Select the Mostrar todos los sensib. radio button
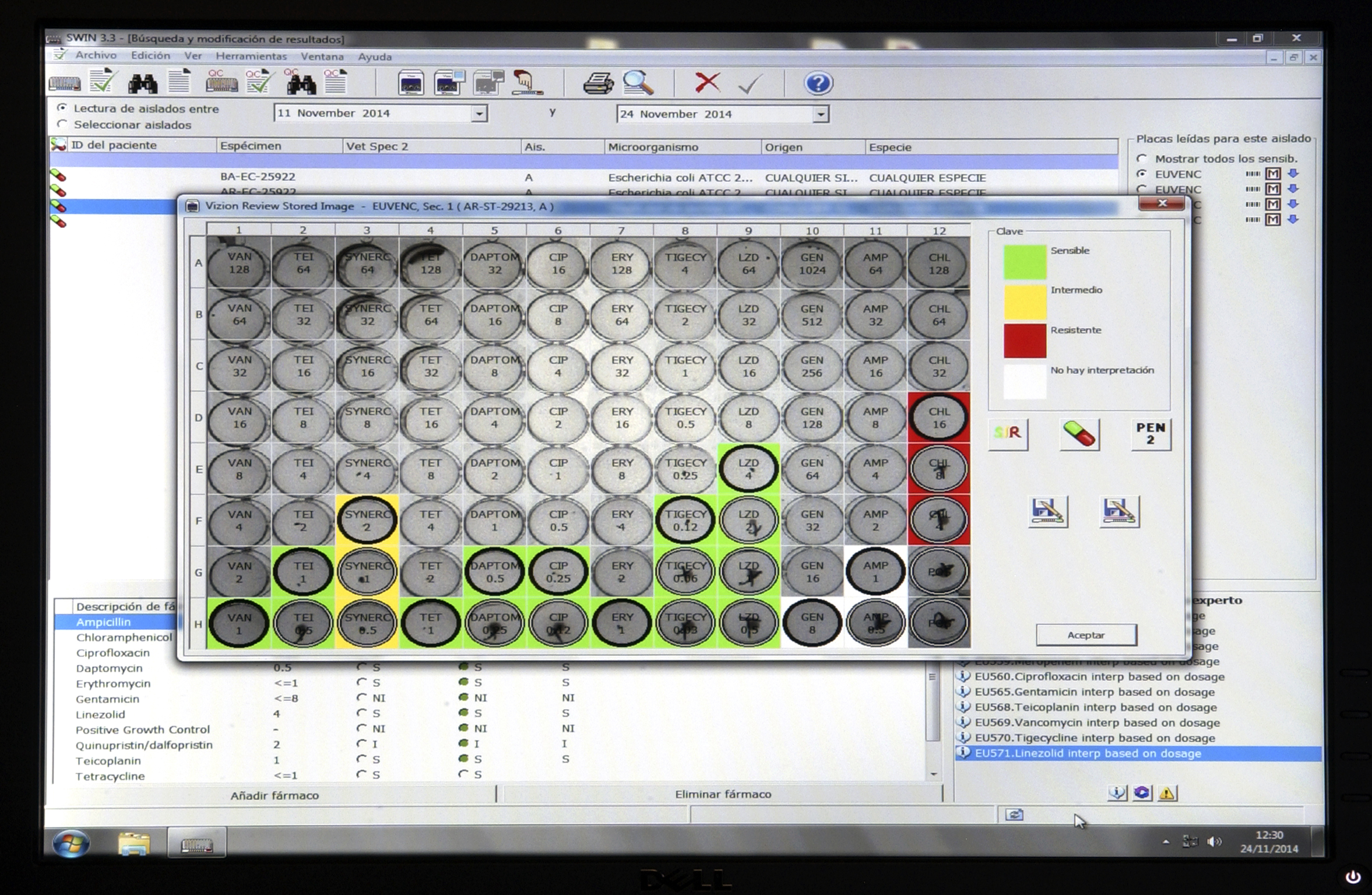Viewport: 1372px width, 895px height. [1141, 158]
